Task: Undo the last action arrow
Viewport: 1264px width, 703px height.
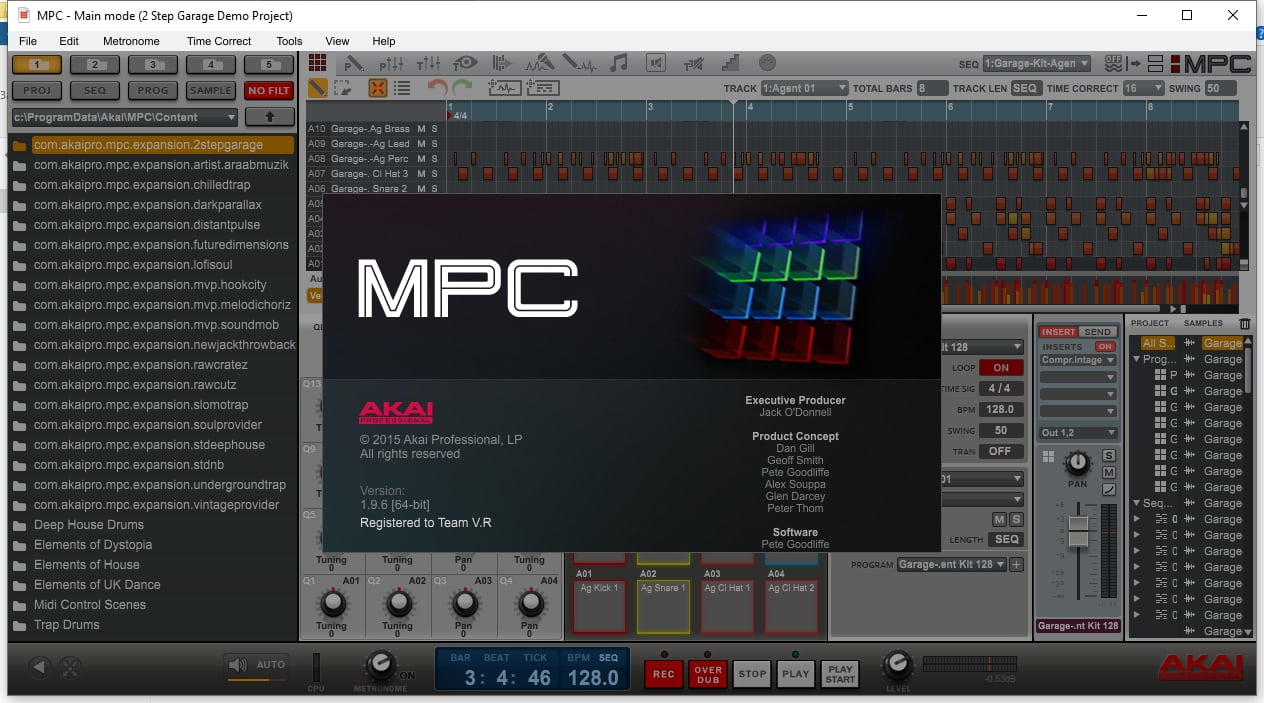Action: click(x=437, y=88)
